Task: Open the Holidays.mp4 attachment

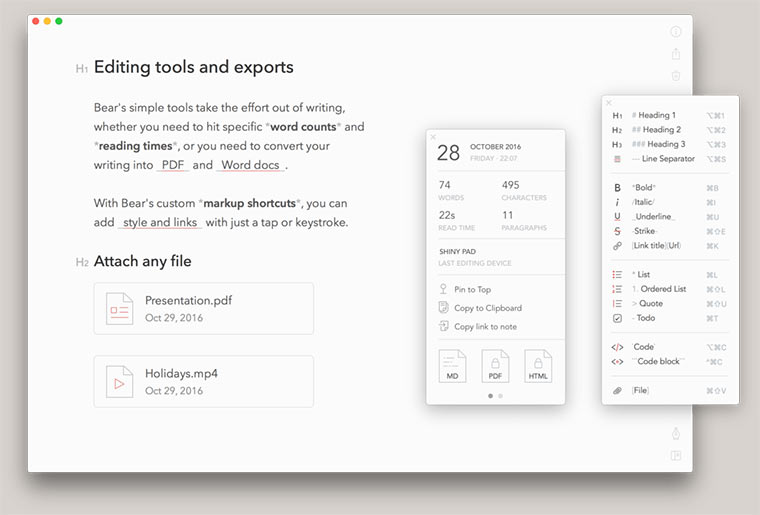Action: click(204, 381)
